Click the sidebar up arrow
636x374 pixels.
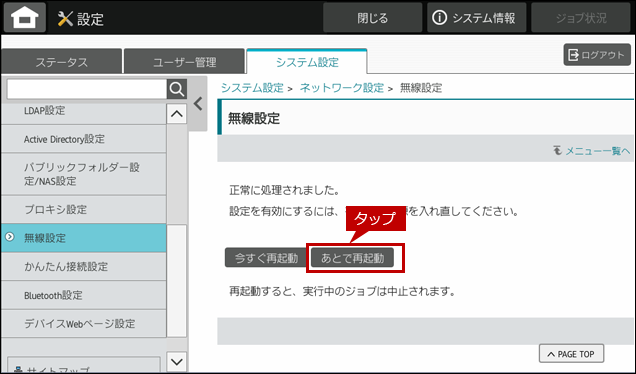coord(176,114)
